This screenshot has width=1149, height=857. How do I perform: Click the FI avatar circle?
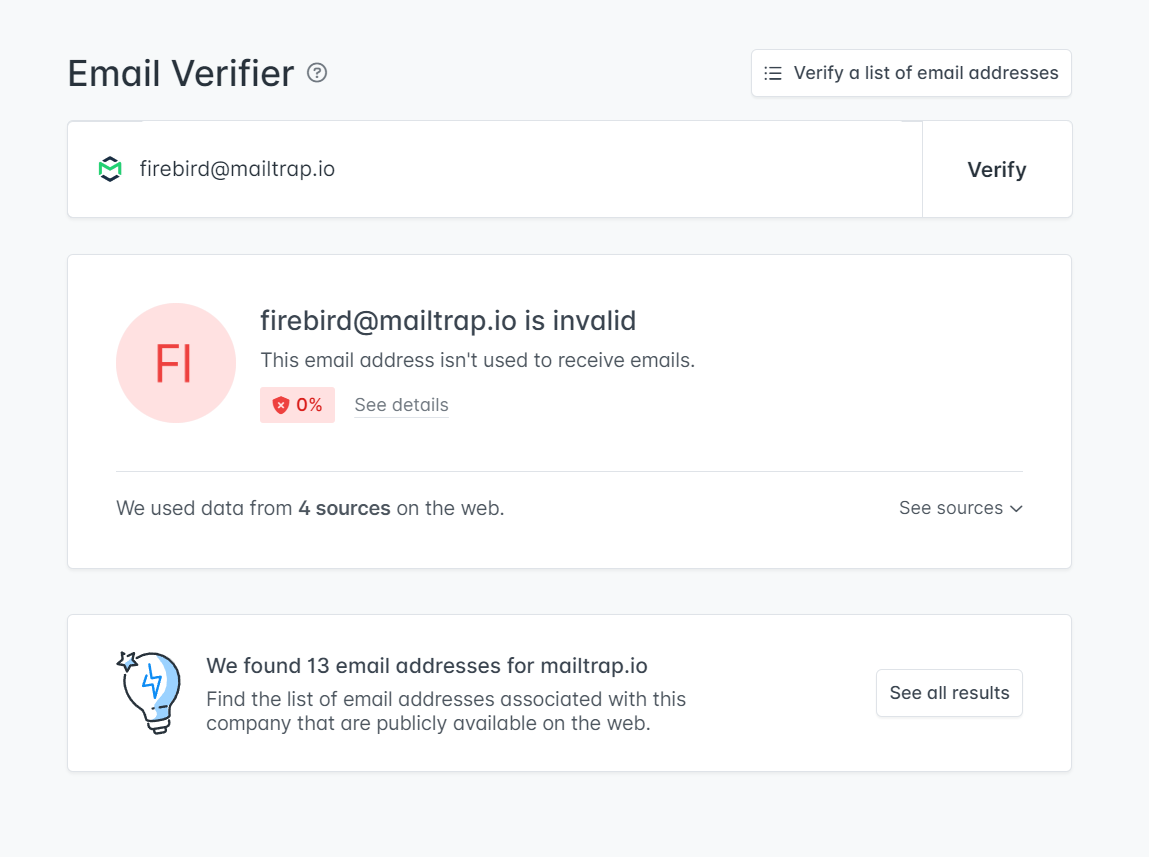(176, 363)
